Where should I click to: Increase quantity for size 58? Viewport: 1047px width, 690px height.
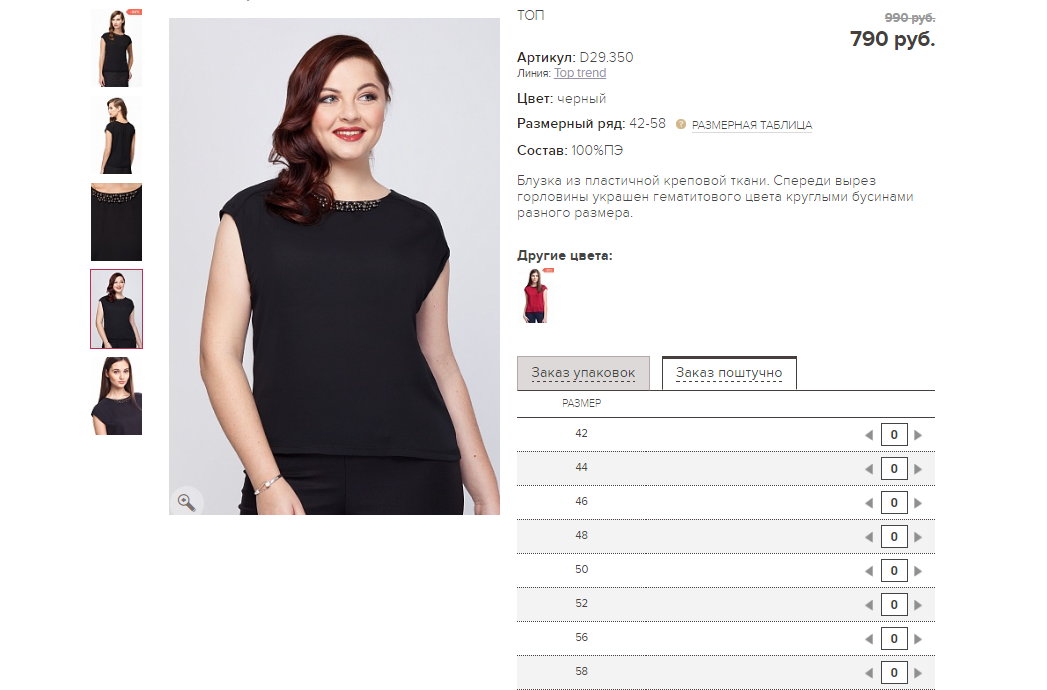(x=918, y=673)
